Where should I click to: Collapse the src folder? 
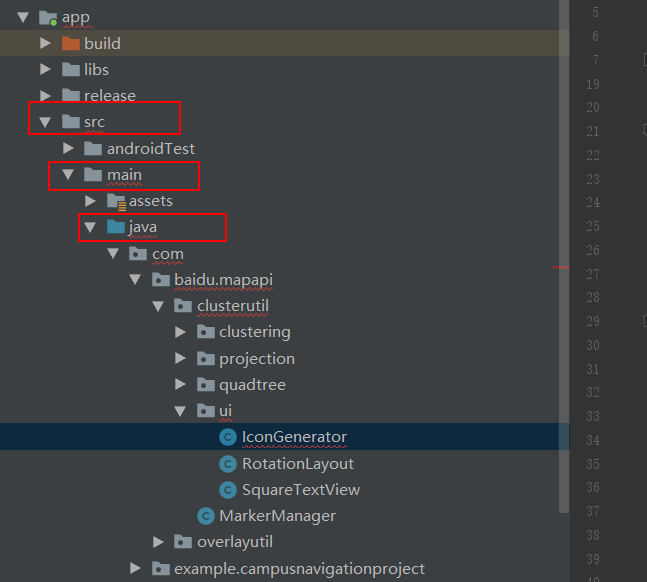point(45,122)
